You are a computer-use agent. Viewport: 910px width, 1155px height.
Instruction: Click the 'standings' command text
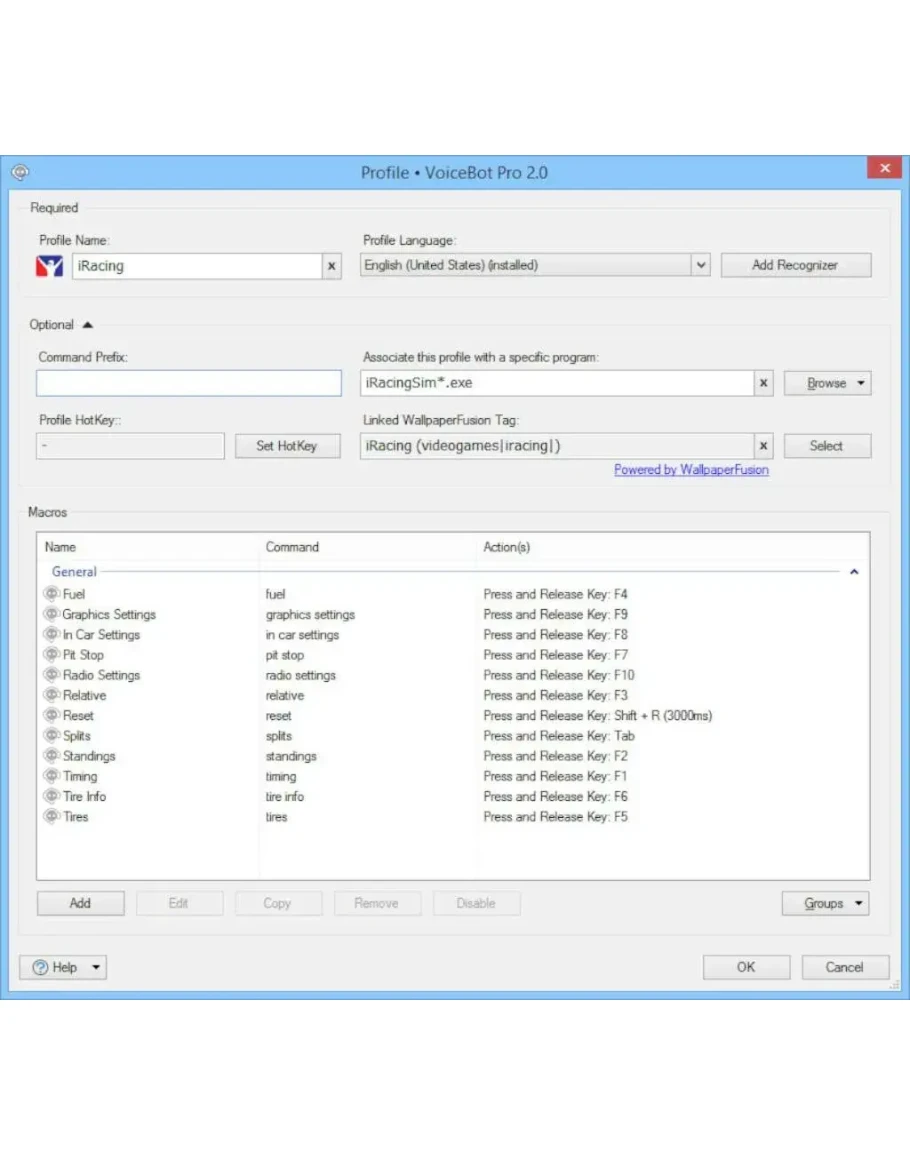291,756
